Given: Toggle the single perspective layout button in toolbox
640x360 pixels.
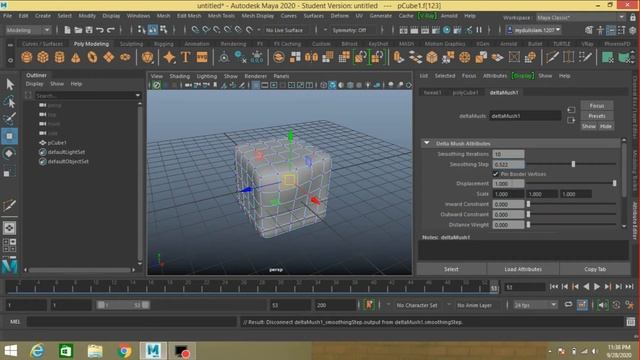Looking at the screenshot, I should [9, 228].
